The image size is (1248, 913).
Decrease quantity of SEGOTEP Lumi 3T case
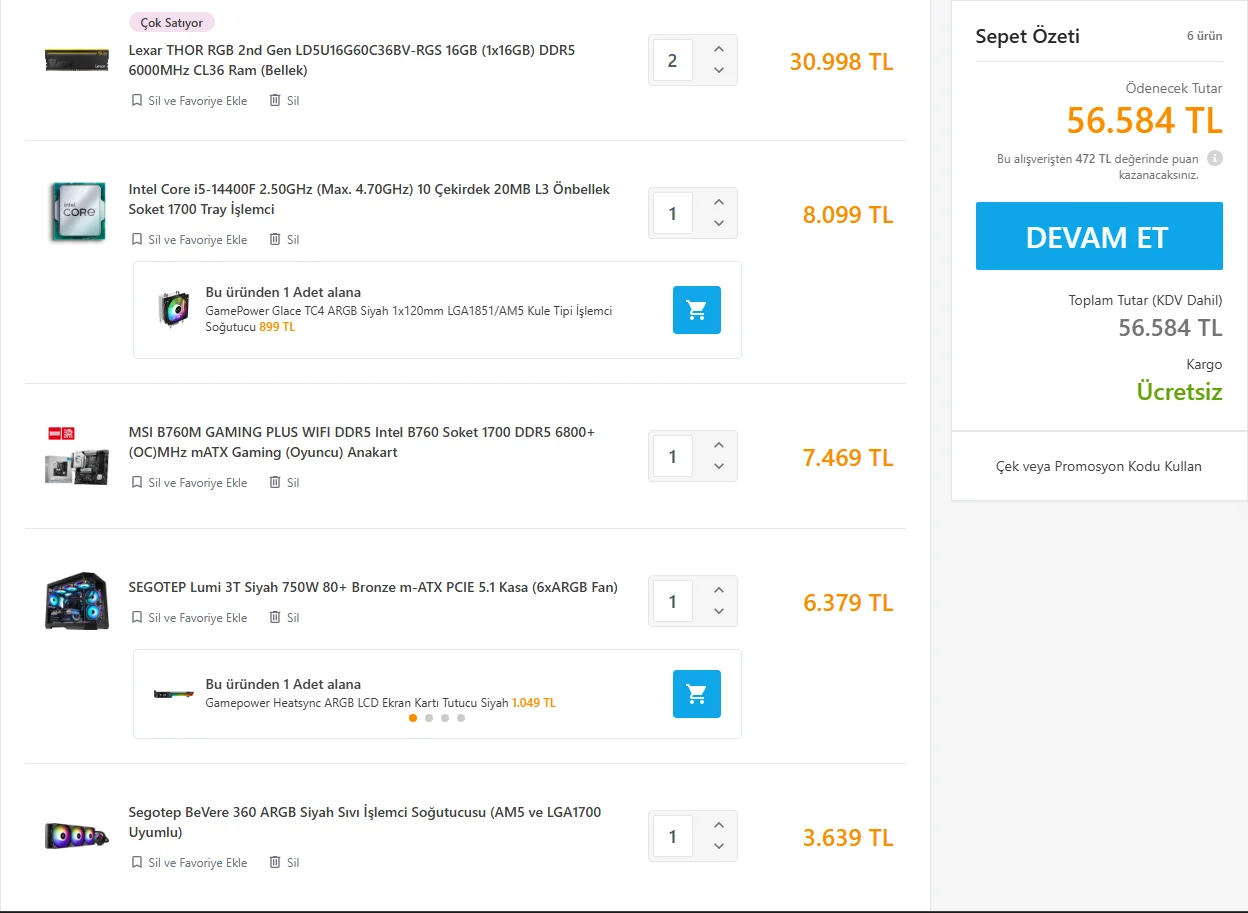(718, 612)
